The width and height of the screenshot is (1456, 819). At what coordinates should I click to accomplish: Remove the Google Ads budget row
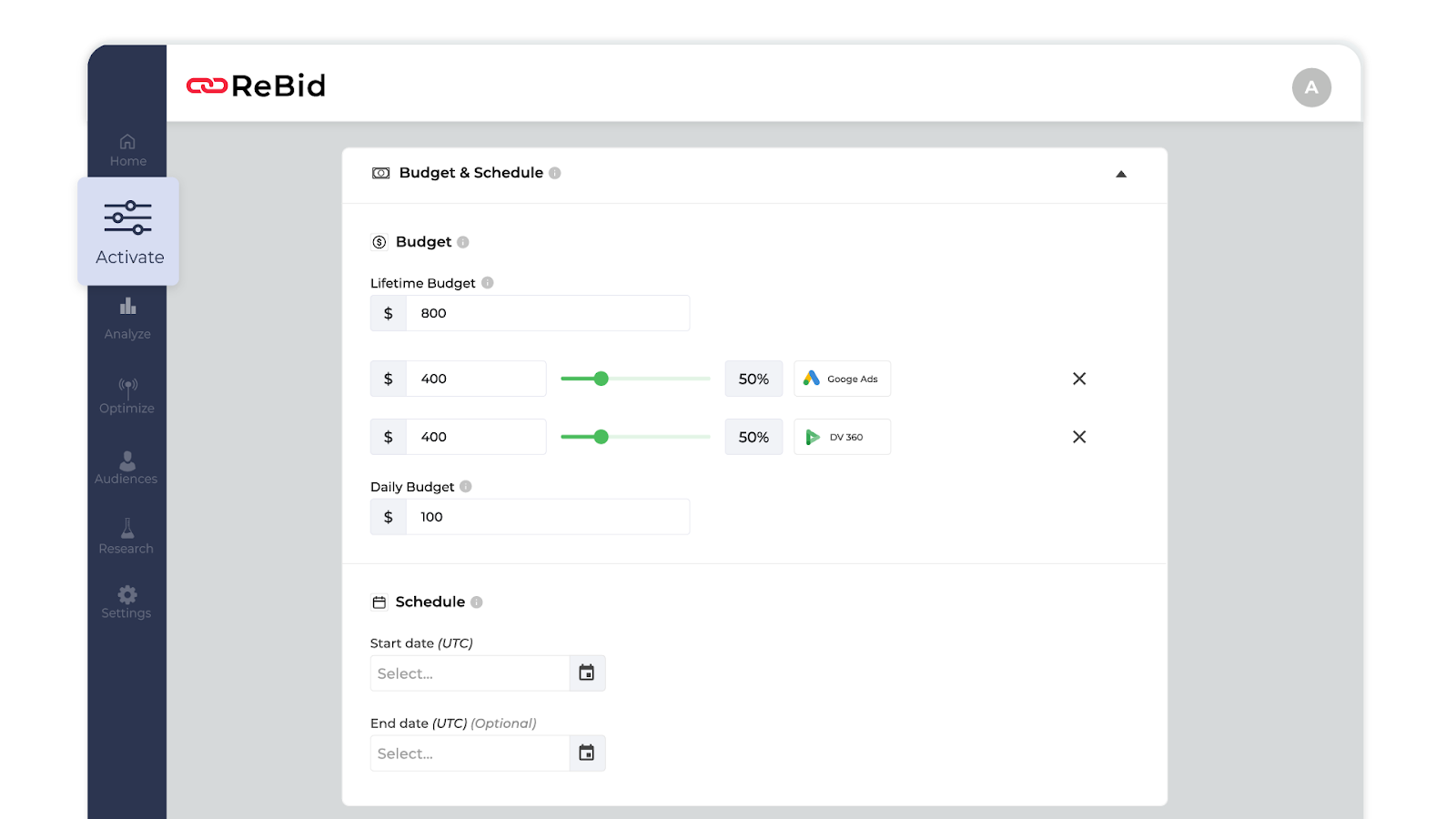pos(1079,379)
